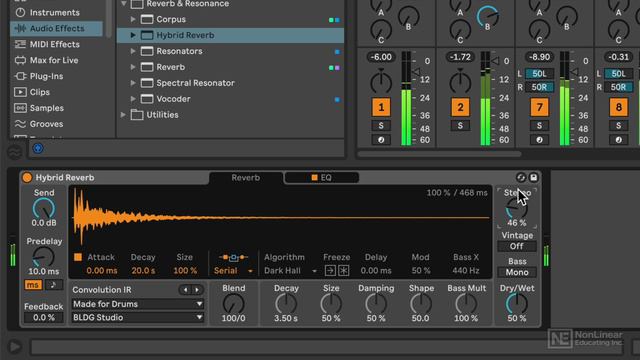Toggle the Bass Mono button
The width and height of the screenshot is (640, 360).
(x=517, y=272)
